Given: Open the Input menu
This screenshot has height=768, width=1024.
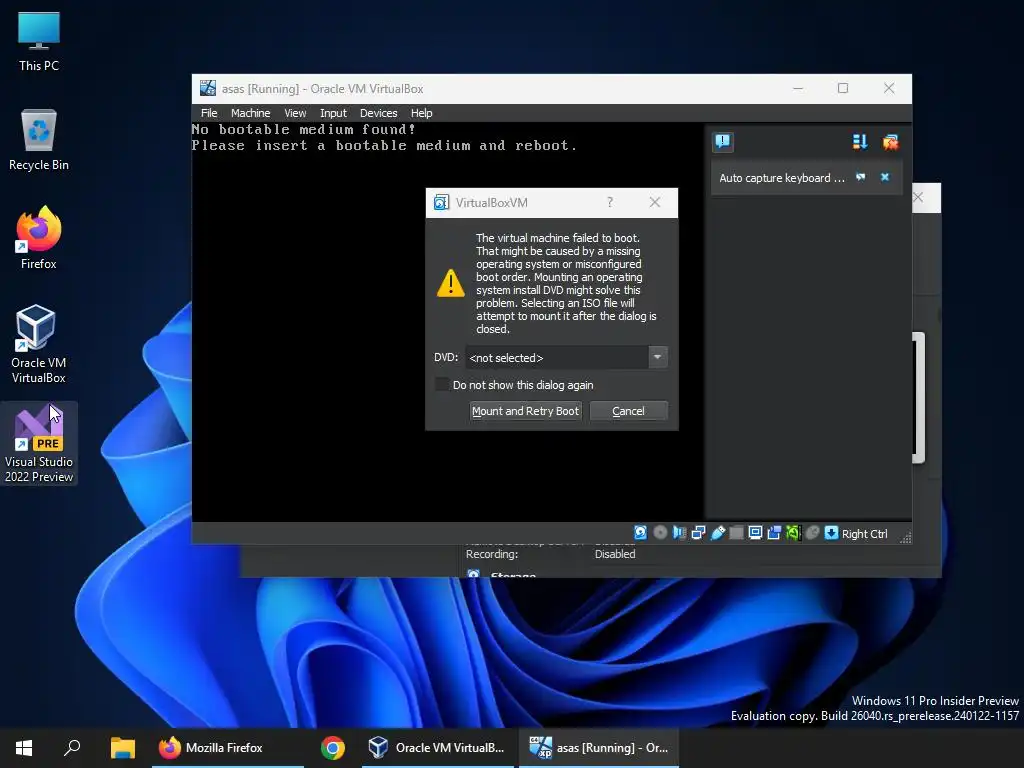Looking at the screenshot, I should [x=333, y=113].
